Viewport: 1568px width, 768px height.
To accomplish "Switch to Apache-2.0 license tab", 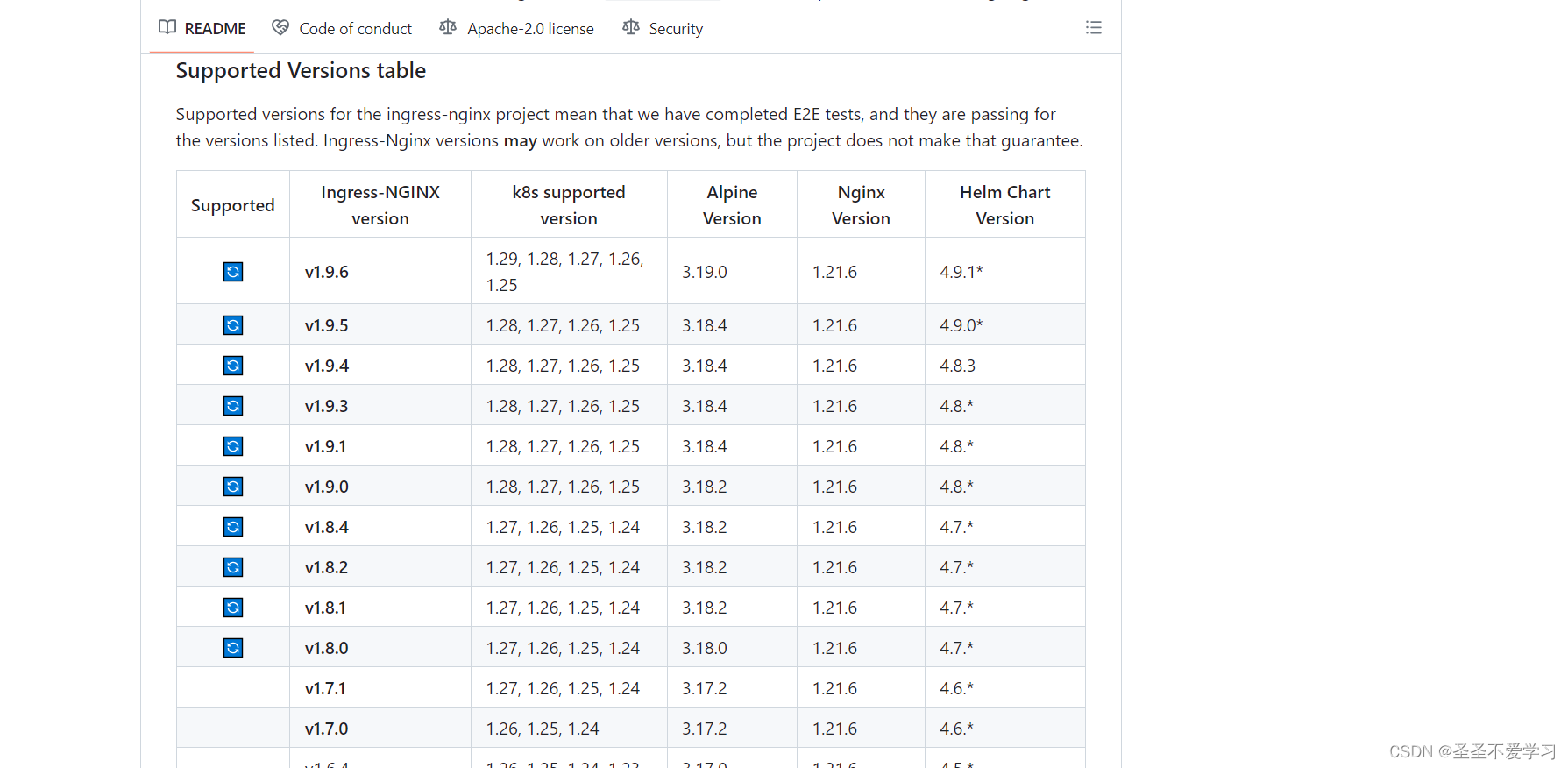I will coord(517,28).
